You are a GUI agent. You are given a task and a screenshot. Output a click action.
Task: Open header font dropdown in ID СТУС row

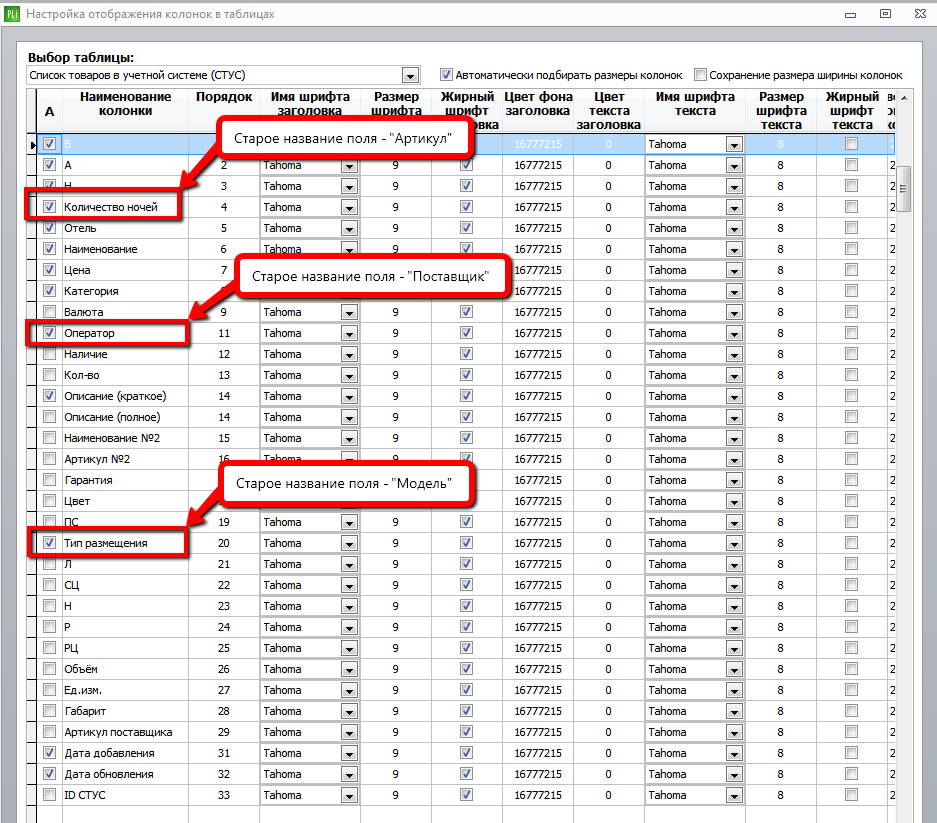pos(349,796)
